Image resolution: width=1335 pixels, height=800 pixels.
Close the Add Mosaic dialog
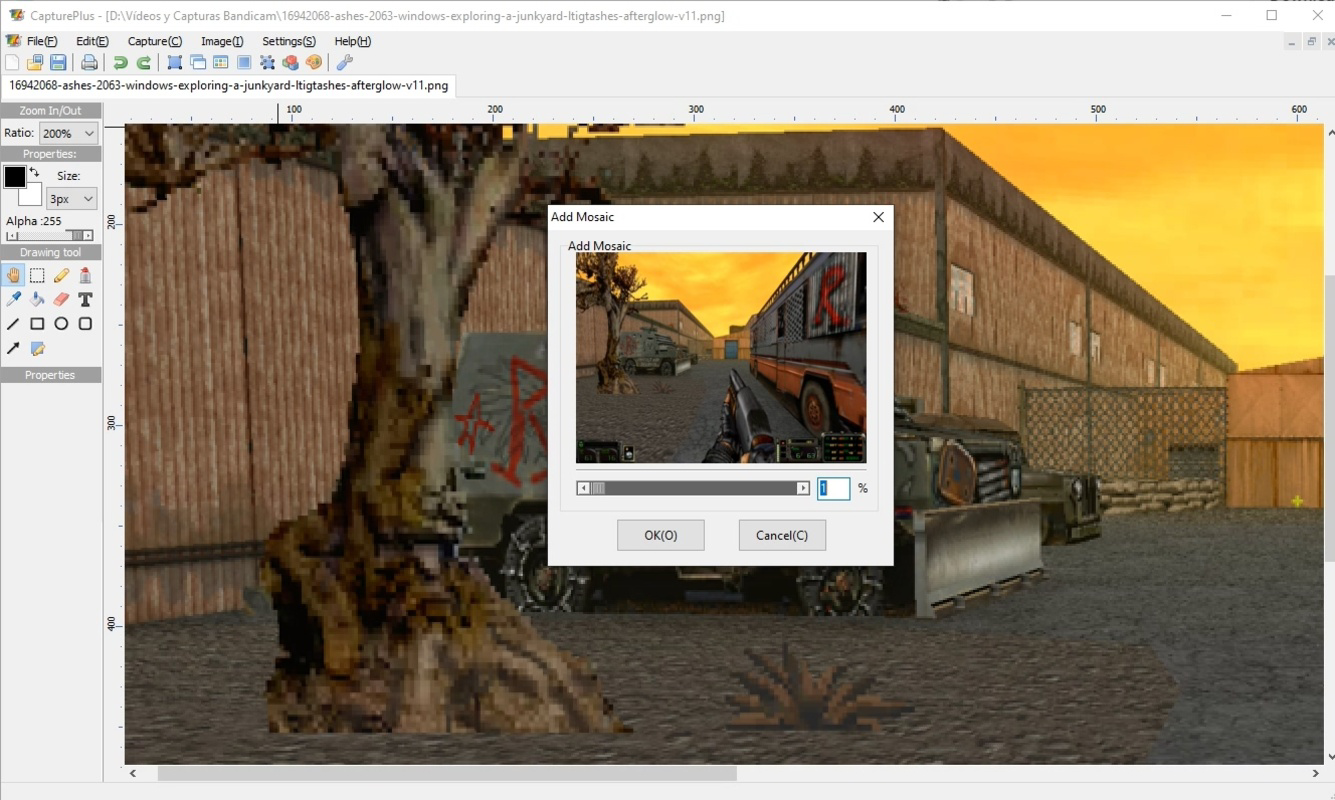(x=878, y=217)
